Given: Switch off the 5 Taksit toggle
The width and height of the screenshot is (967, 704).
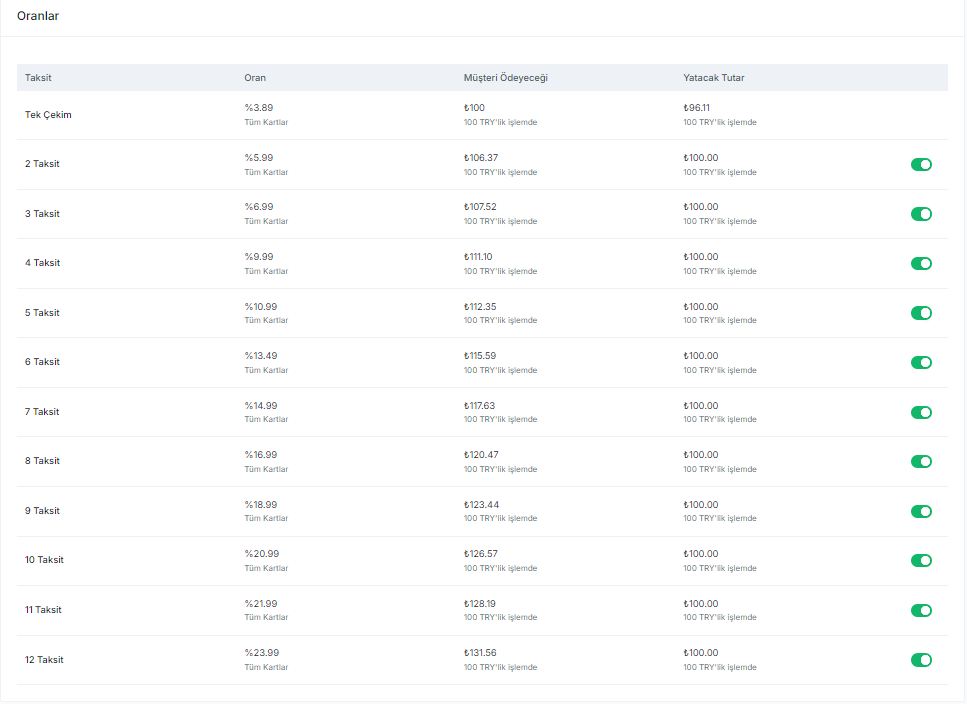Looking at the screenshot, I should point(921,313).
